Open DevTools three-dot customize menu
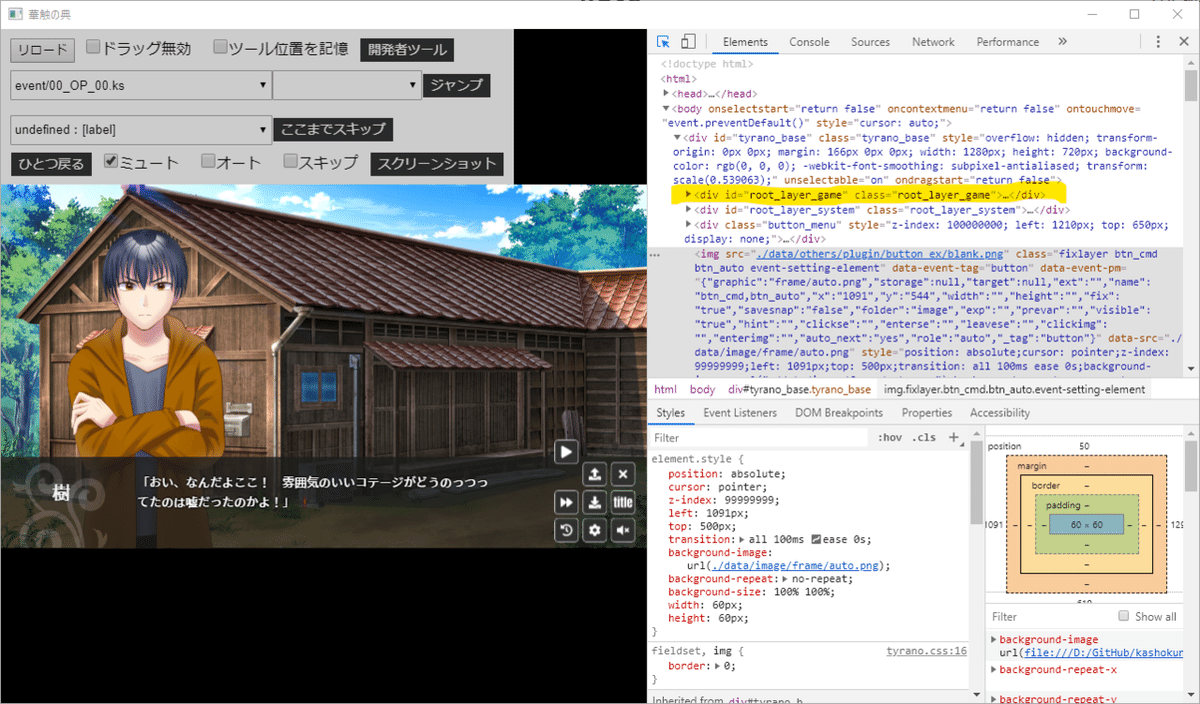 1157,42
